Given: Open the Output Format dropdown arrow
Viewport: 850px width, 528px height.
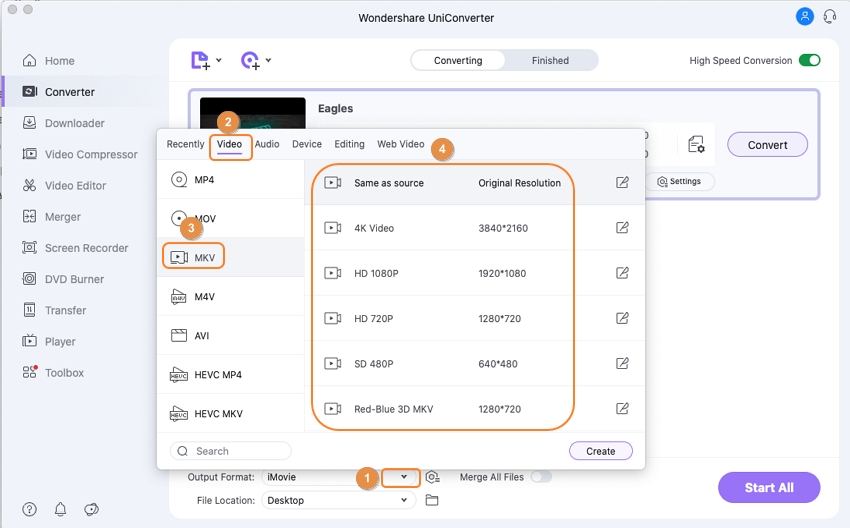Looking at the screenshot, I should coord(403,477).
